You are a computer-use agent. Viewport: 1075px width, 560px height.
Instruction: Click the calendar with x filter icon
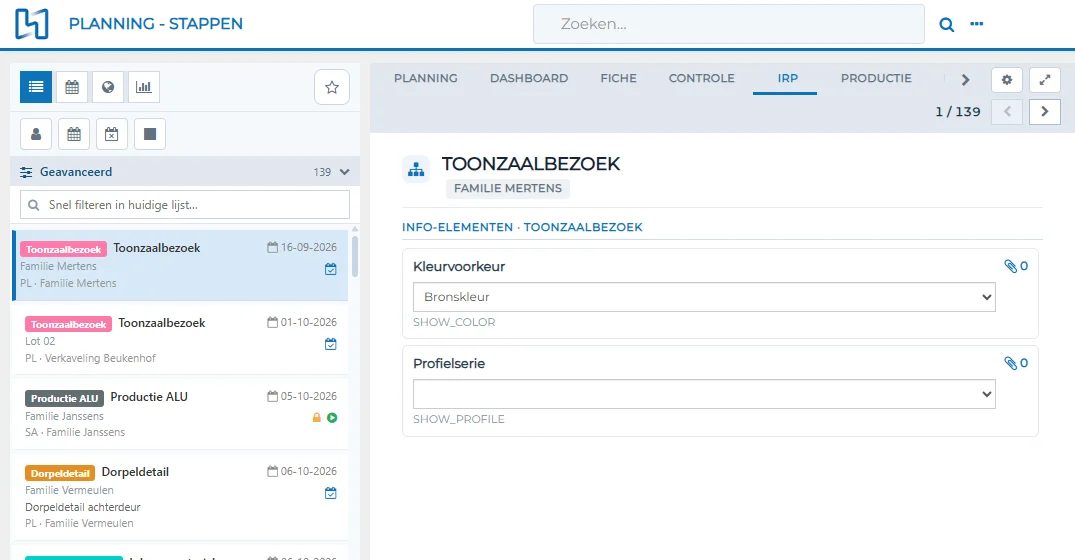112,134
